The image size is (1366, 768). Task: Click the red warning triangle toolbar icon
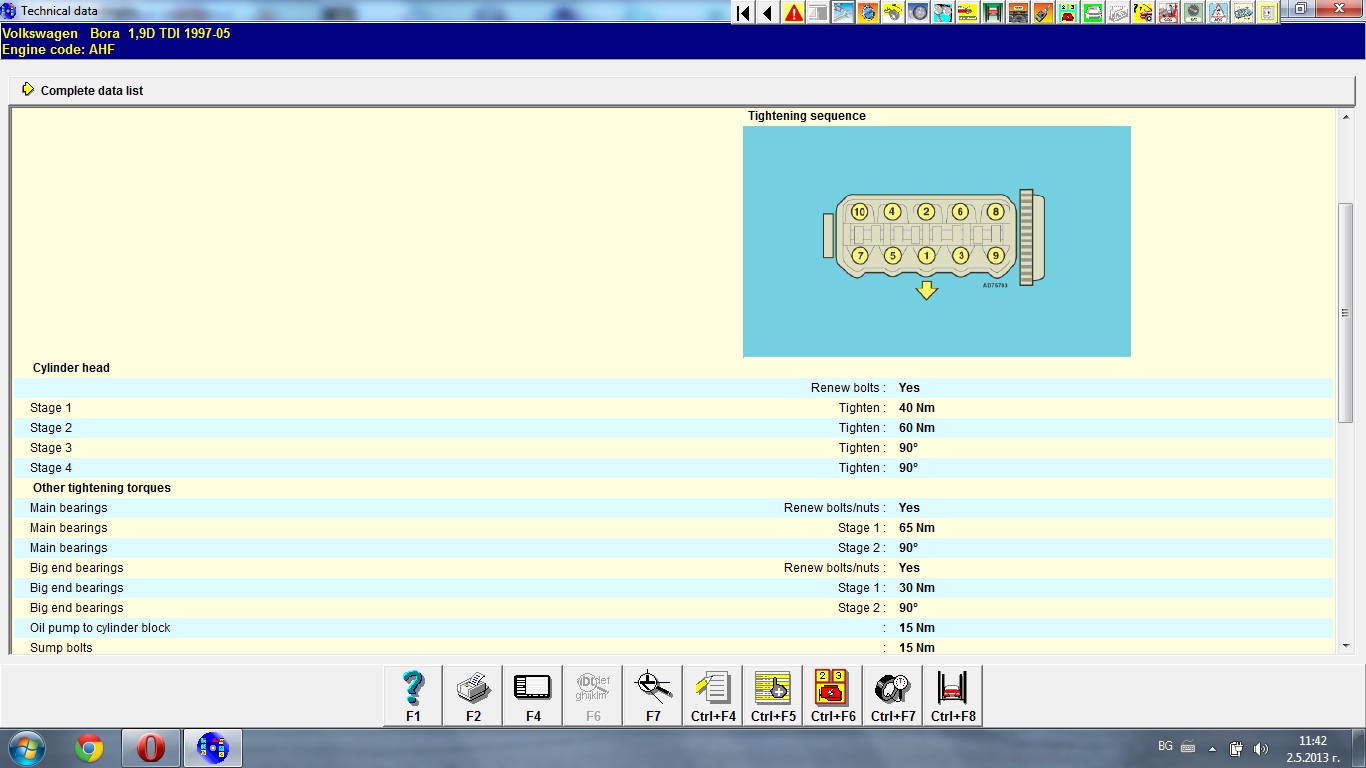pos(794,13)
